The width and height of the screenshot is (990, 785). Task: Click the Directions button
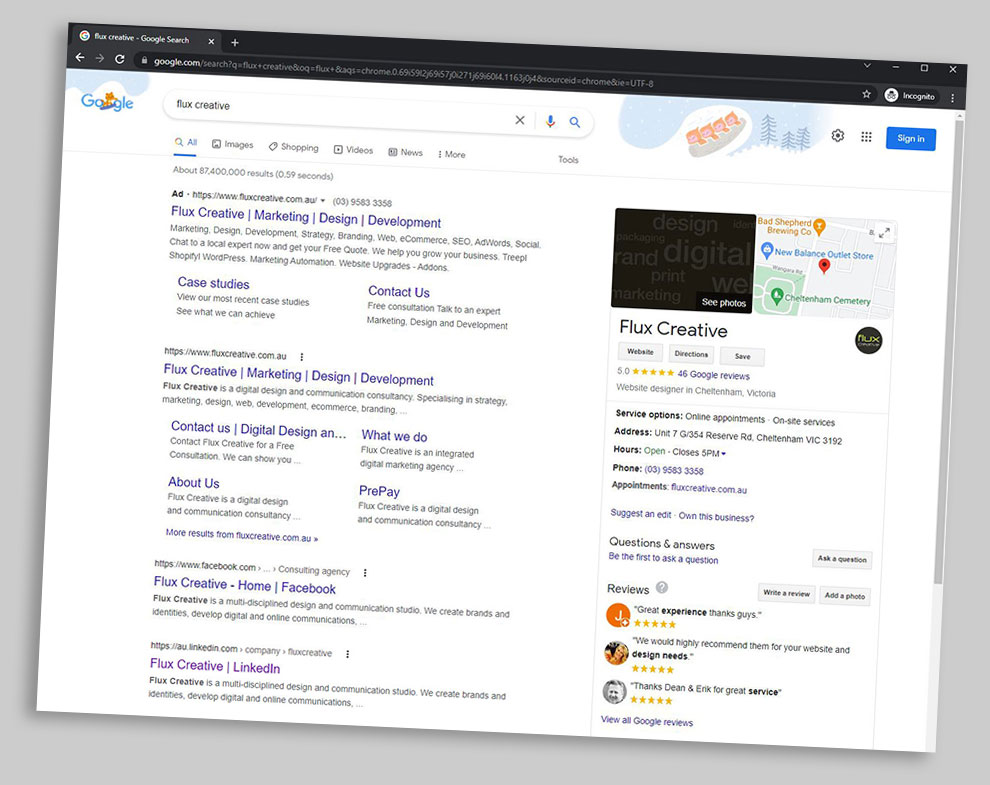[x=691, y=354]
